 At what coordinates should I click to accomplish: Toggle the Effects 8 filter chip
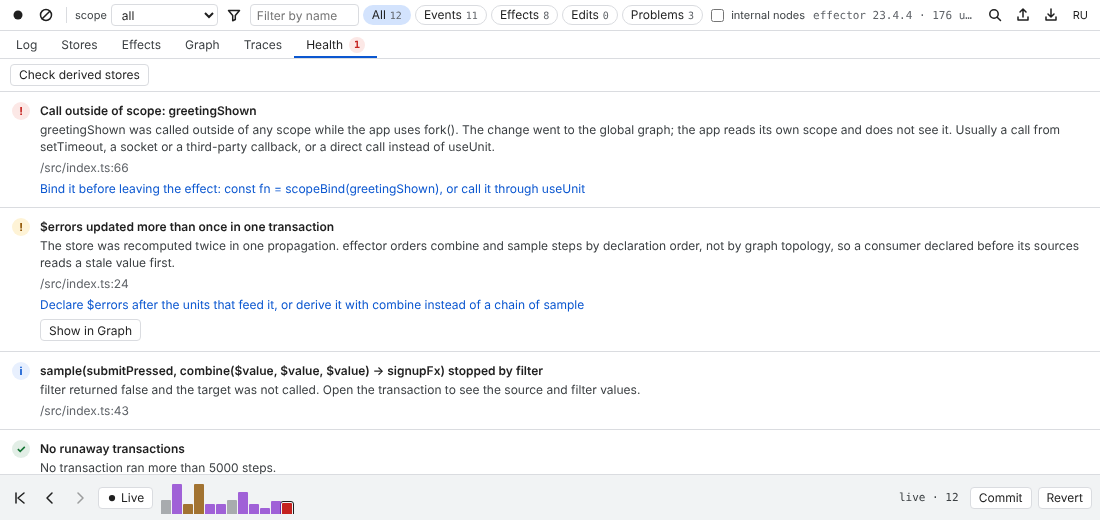(524, 15)
